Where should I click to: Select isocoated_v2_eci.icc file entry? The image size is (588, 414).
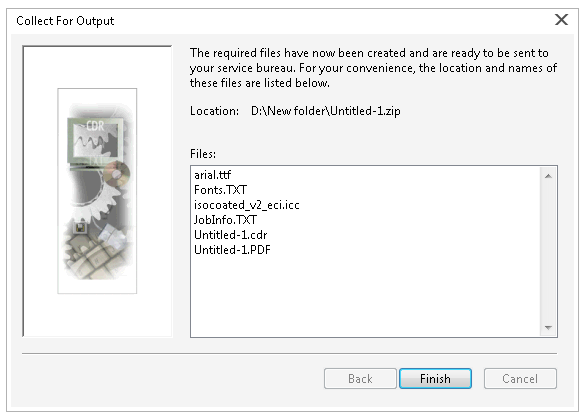246,205
